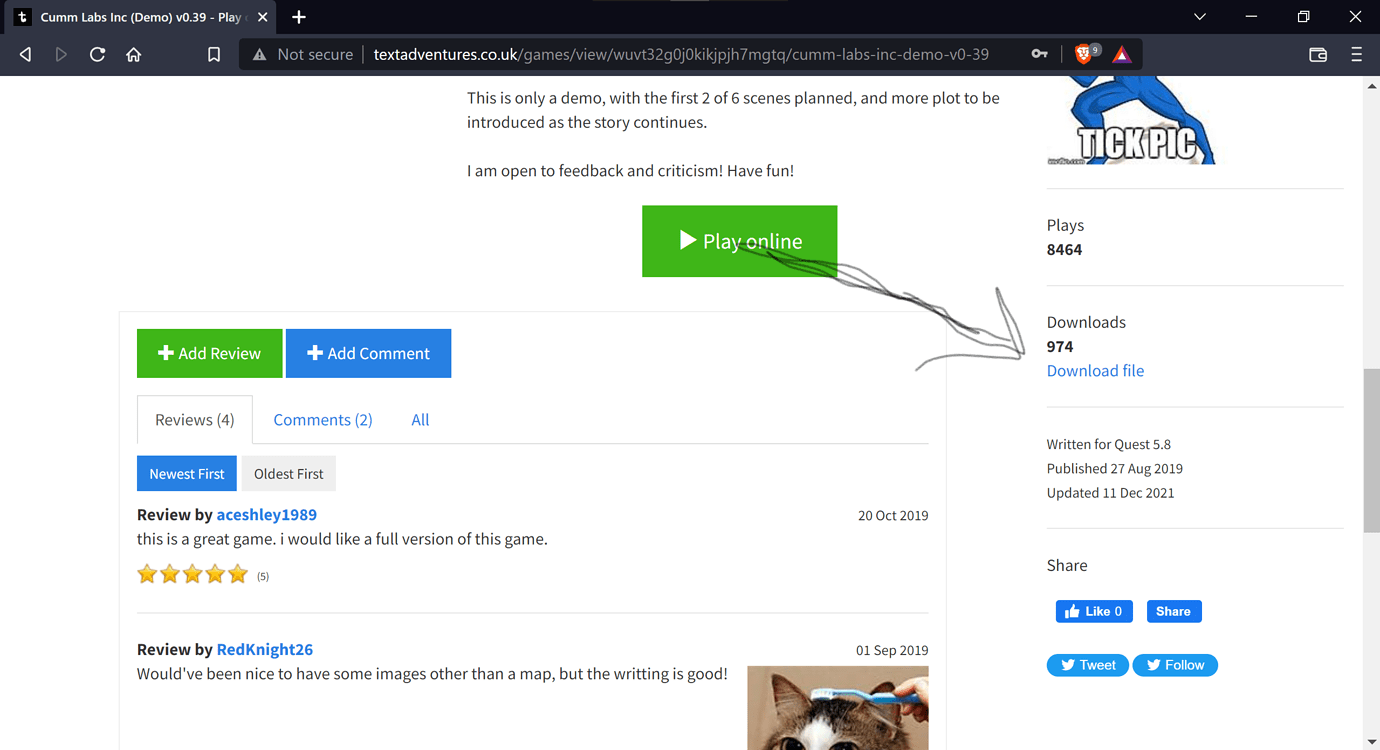Click the Download file link
Screen dimensions: 1380x750
click(1095, 371)
